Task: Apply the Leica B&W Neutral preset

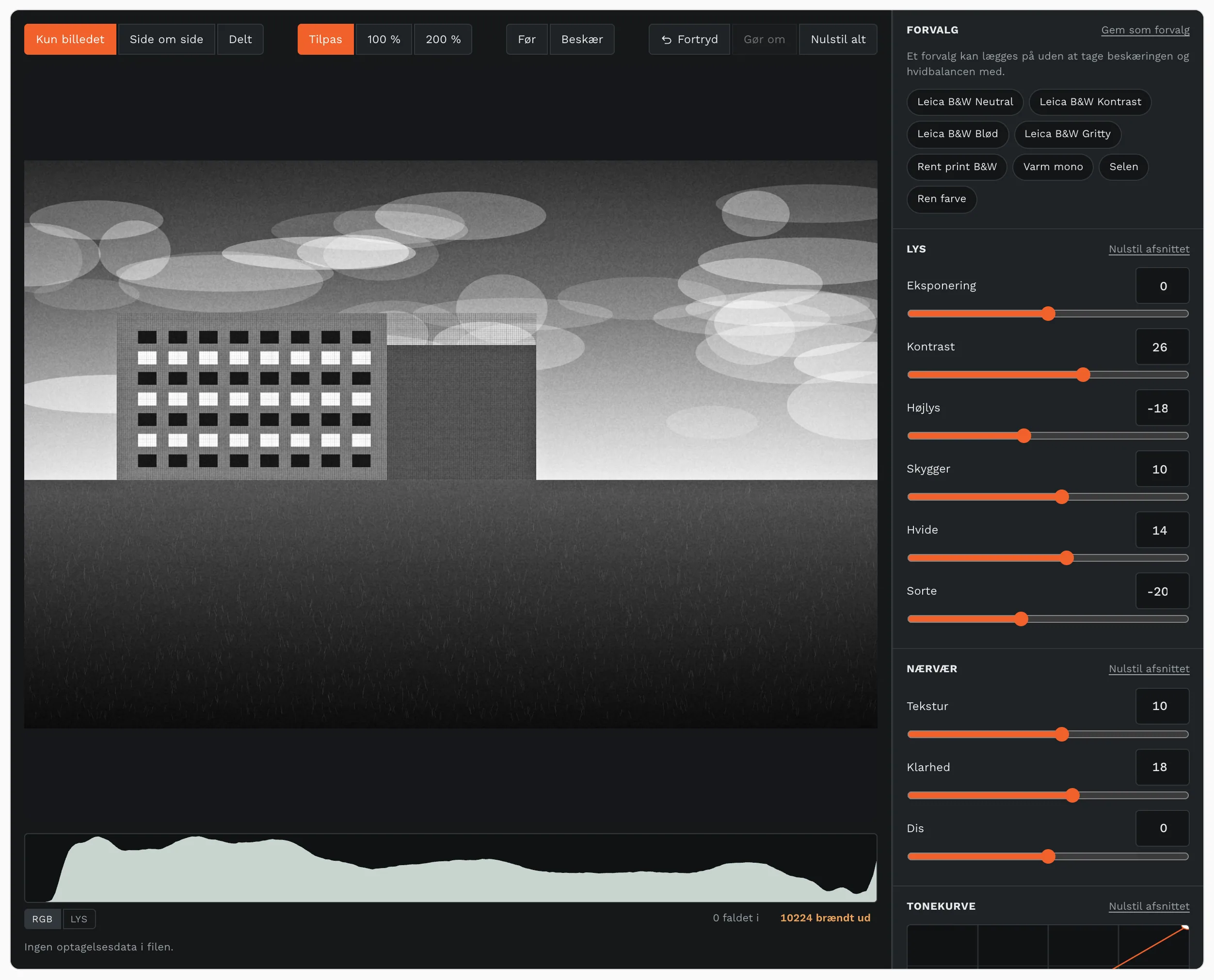Action: (x=964, y=102)
